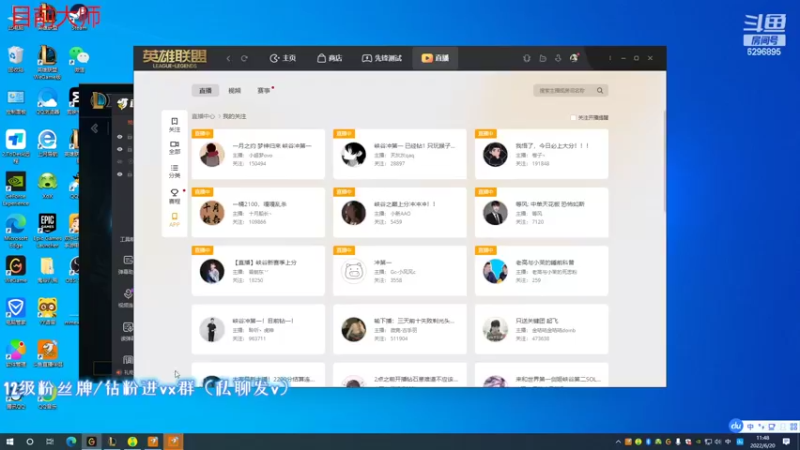Open the 我悟了,今日必上大分 stream

pos(541,154)
